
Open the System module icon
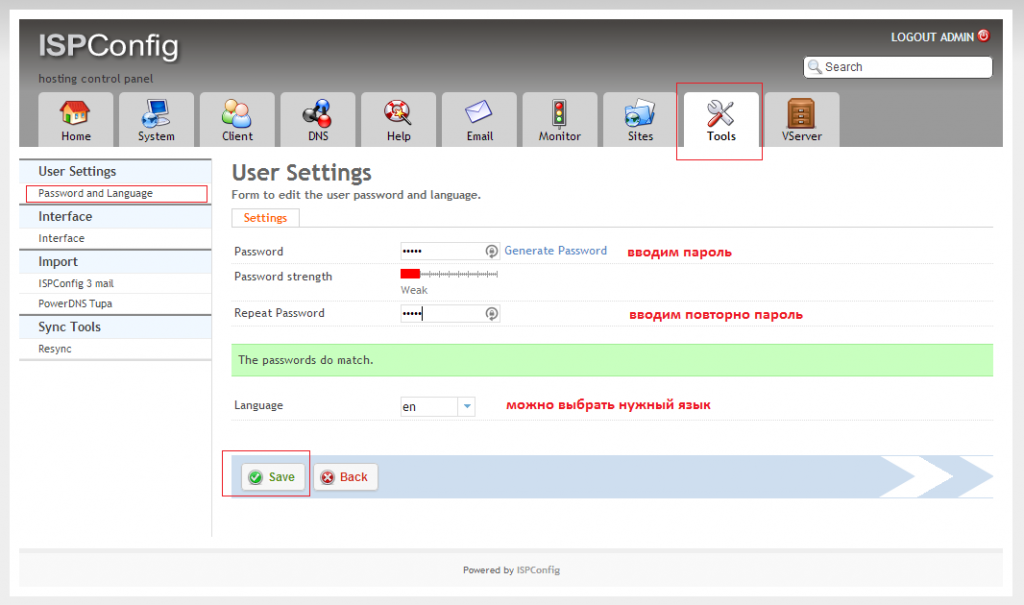coord(156,113)
